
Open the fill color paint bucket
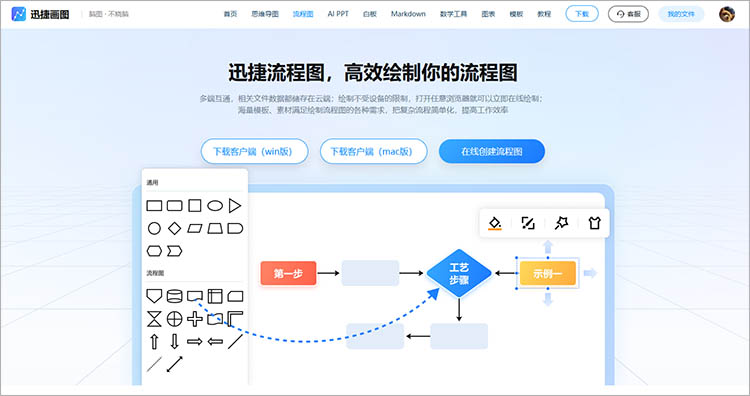pos(495,223)
